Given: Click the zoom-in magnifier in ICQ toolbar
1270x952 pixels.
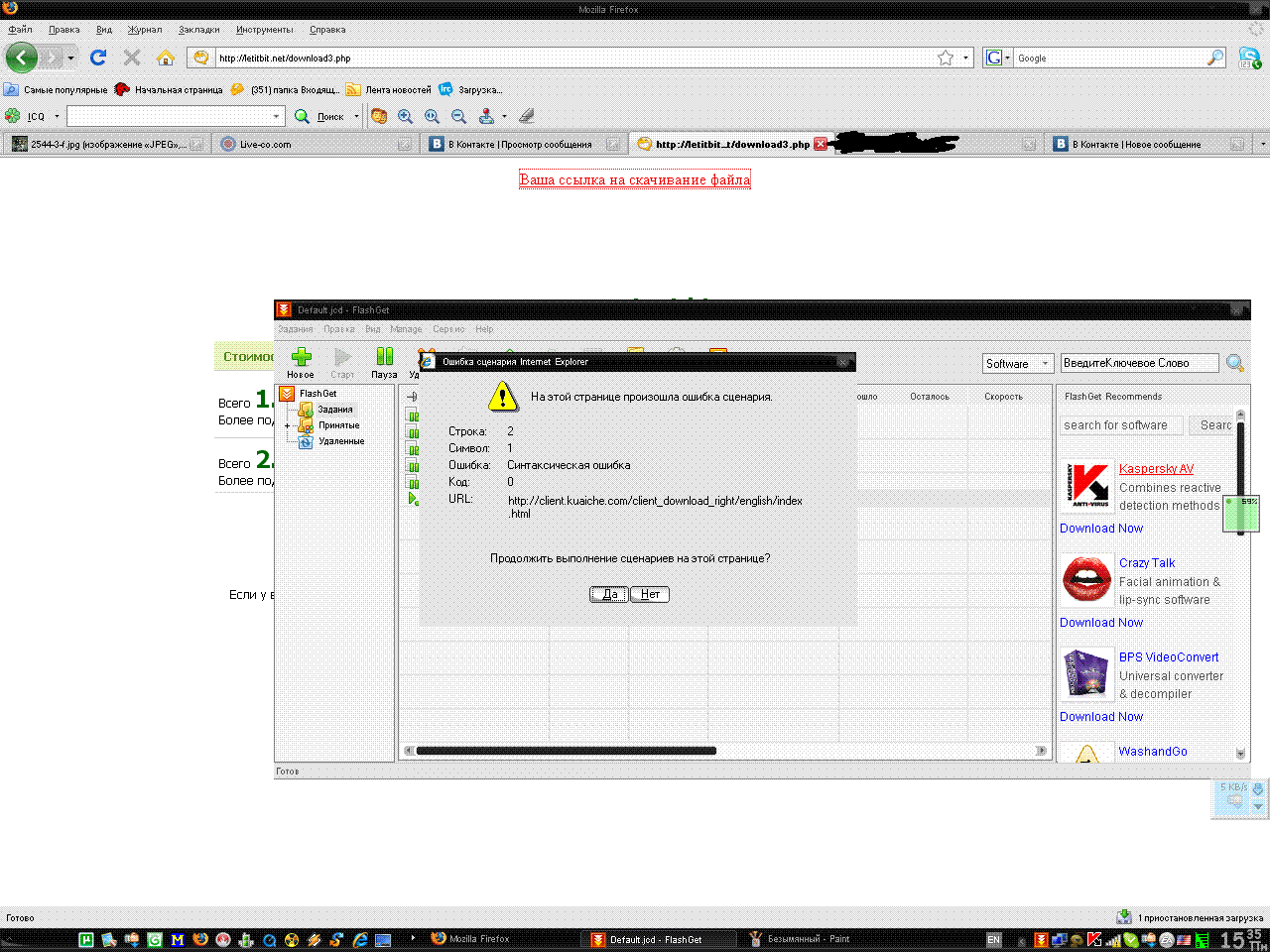Looking at the screenshot, I should [x=406, y=116].
